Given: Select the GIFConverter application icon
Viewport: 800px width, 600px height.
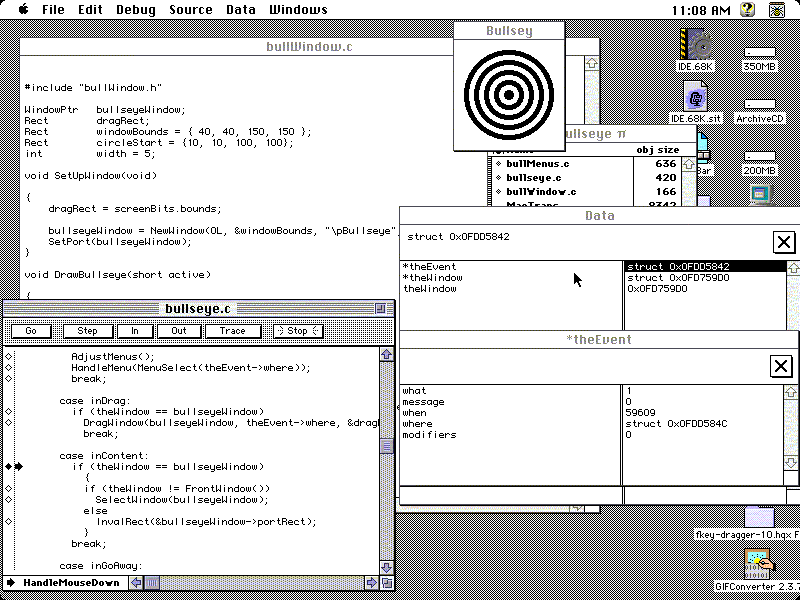Looking at the screenshot, I should click(x=760, y=566).
